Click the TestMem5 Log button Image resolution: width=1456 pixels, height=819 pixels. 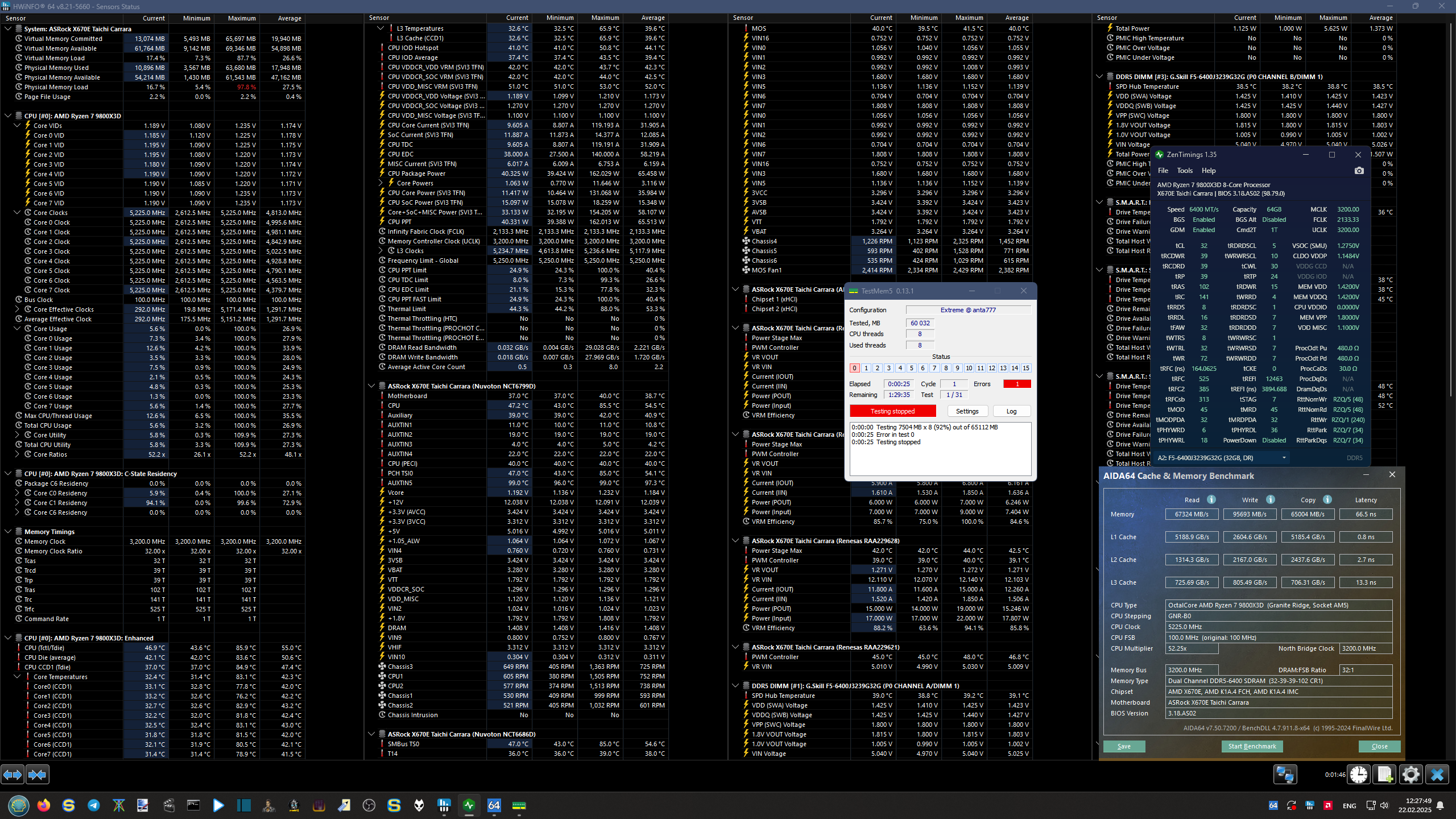tap(1011, 411)
